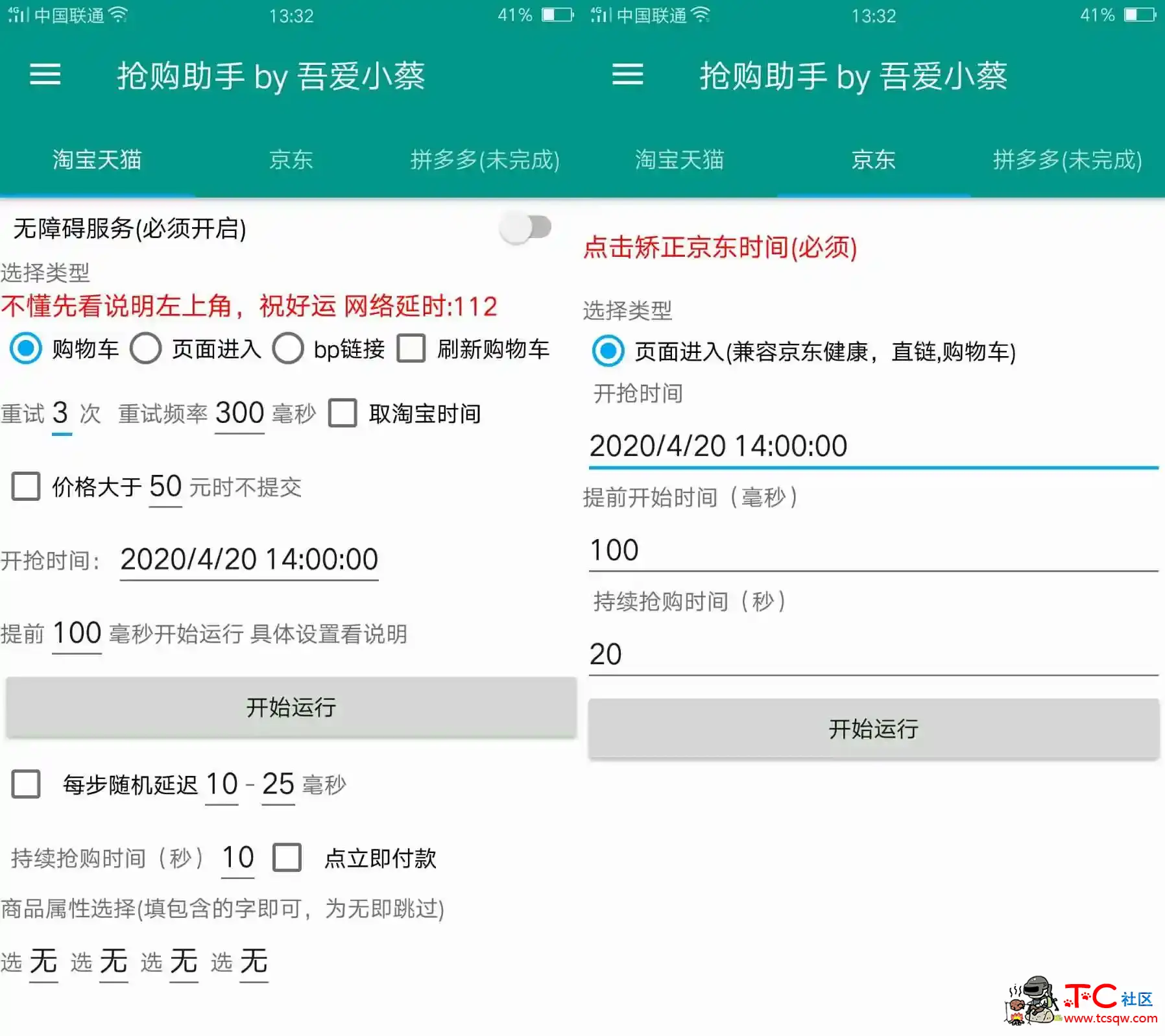Enable 价格大于 price limit checkbox
The width and height of the screenshot is (1165, 1036).
tap(26, 486)
